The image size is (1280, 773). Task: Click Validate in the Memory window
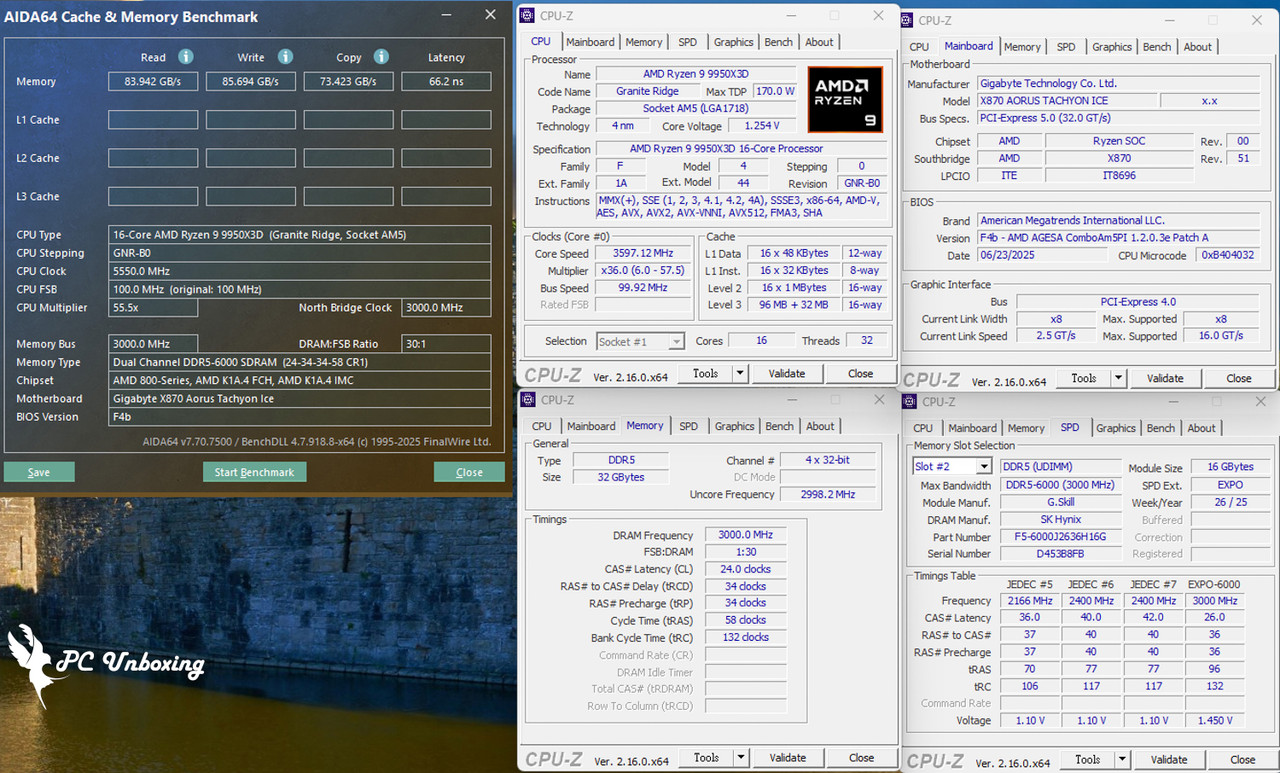coord(787,757)
